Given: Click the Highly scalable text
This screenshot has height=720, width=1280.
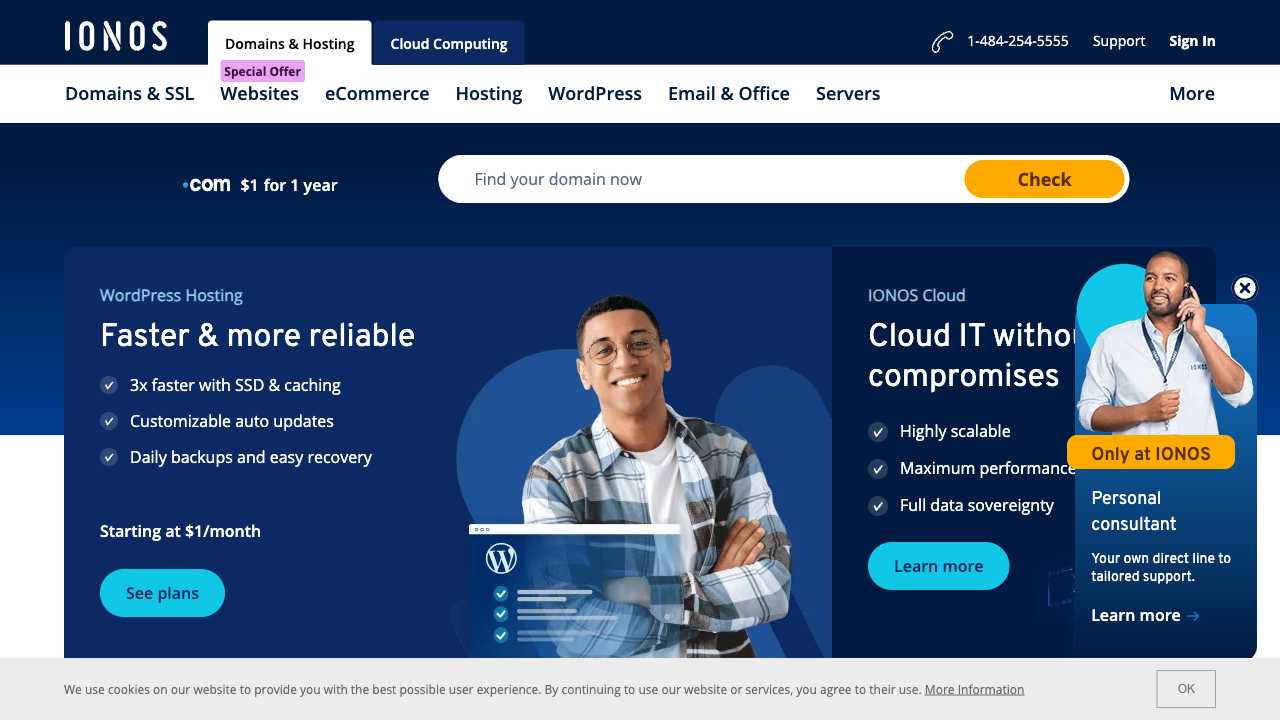Looking at the screenshot, I should click(955, 431).
